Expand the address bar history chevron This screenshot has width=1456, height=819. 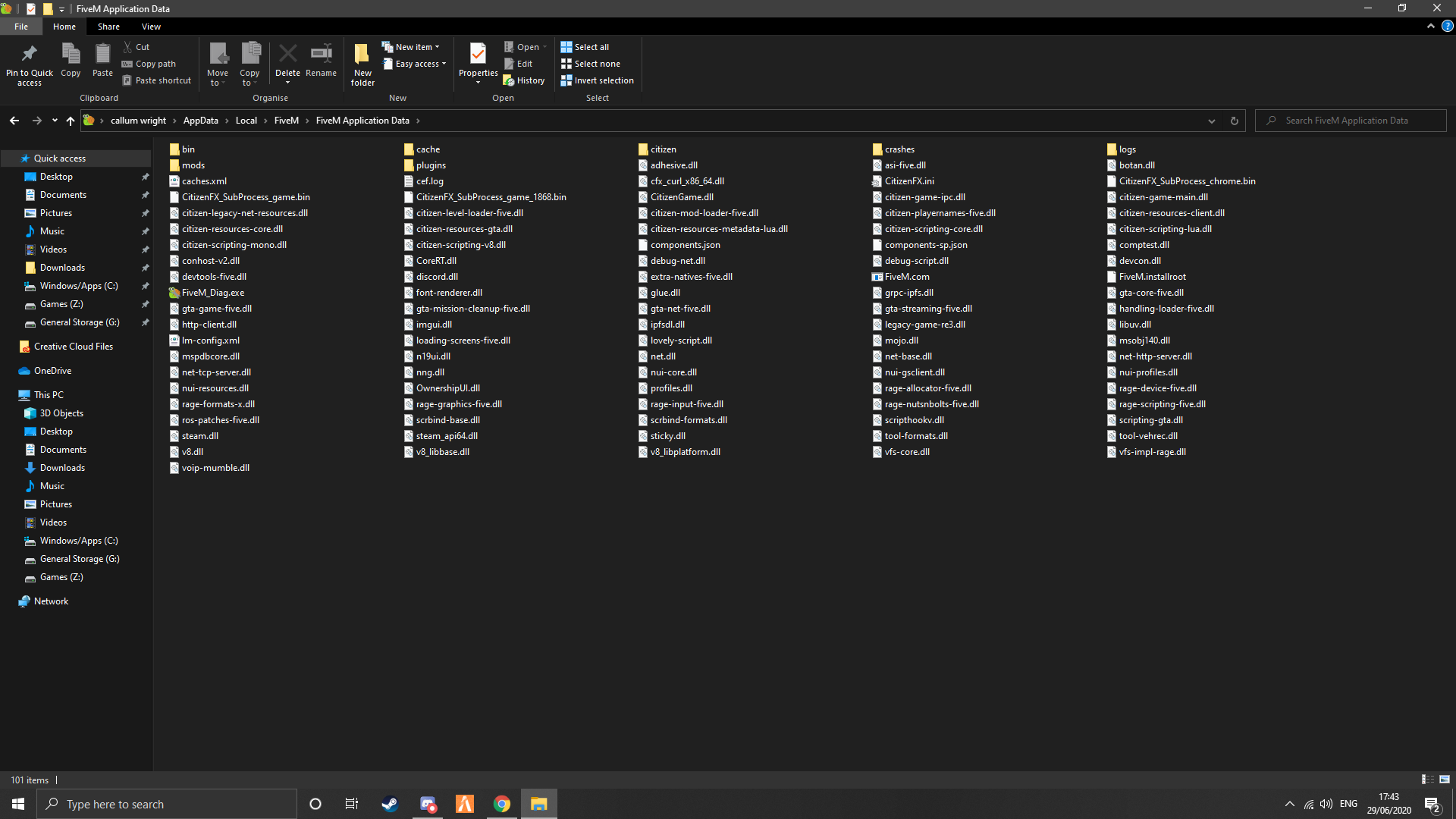pyautogui.click(x=1210, y=120)
